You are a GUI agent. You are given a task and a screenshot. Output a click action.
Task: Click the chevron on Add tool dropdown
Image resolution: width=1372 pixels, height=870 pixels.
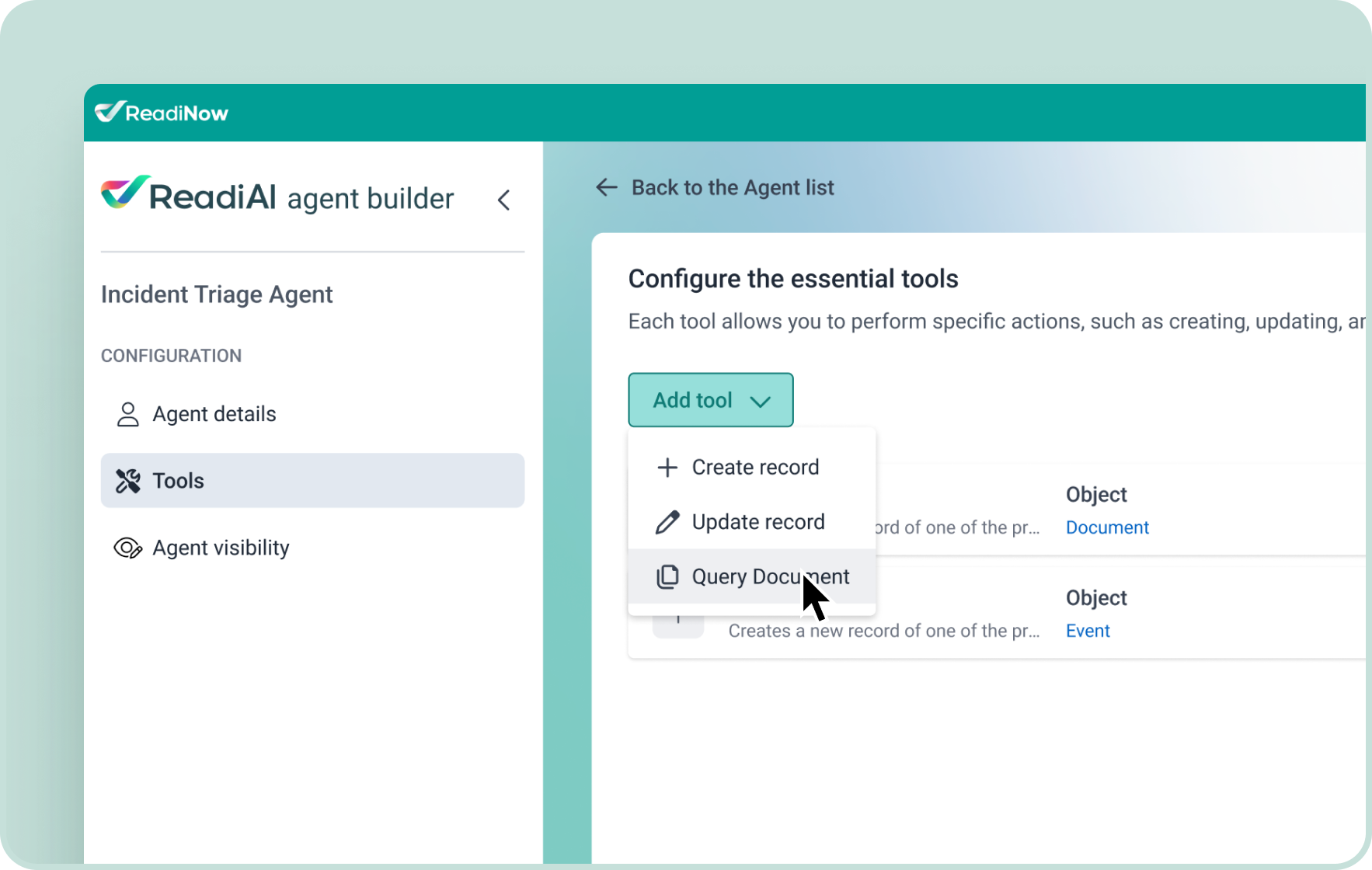pos(760,401)
